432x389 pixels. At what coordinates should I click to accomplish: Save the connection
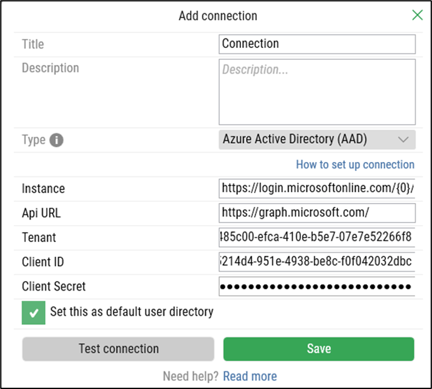point(319,349)
